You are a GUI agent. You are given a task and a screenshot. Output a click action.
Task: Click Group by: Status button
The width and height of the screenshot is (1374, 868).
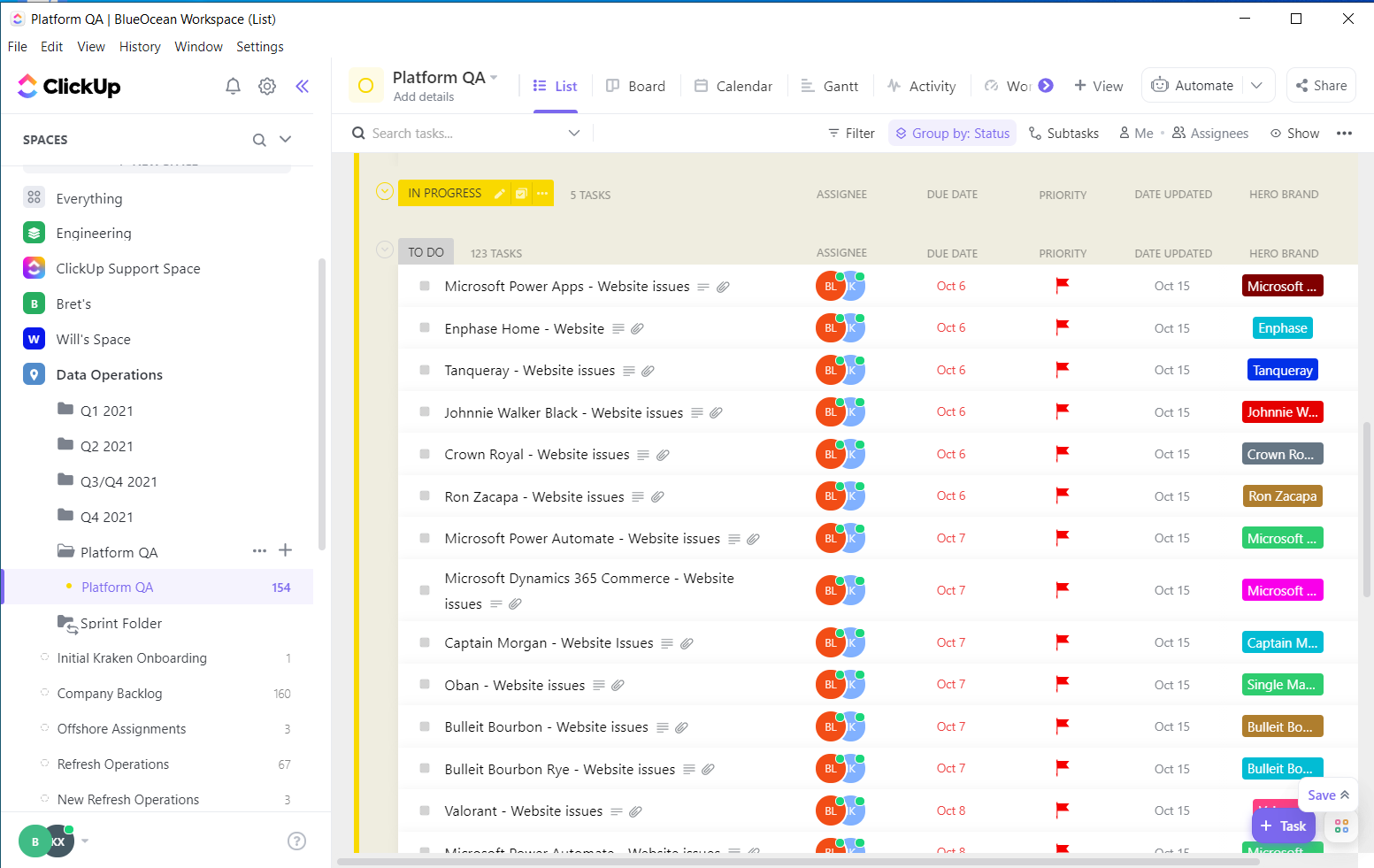pyautogui.click(x=952, y=134)
